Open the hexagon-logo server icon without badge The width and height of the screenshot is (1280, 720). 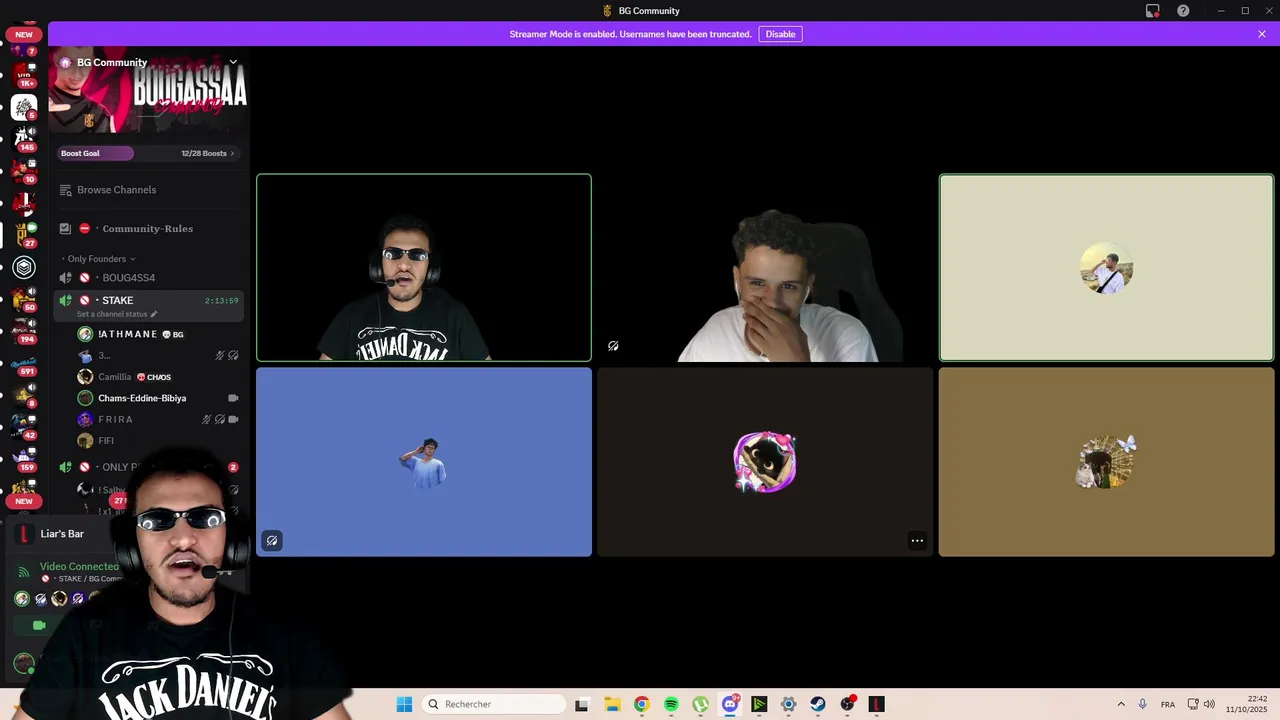click(24, 267)
